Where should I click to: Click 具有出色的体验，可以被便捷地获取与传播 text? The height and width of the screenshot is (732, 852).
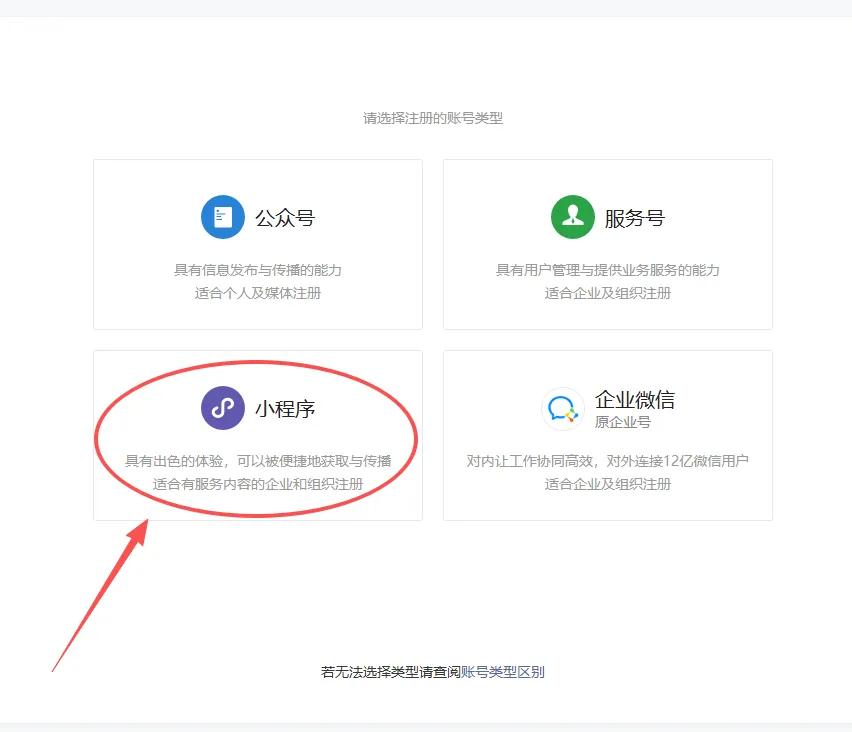coord(258,461)
